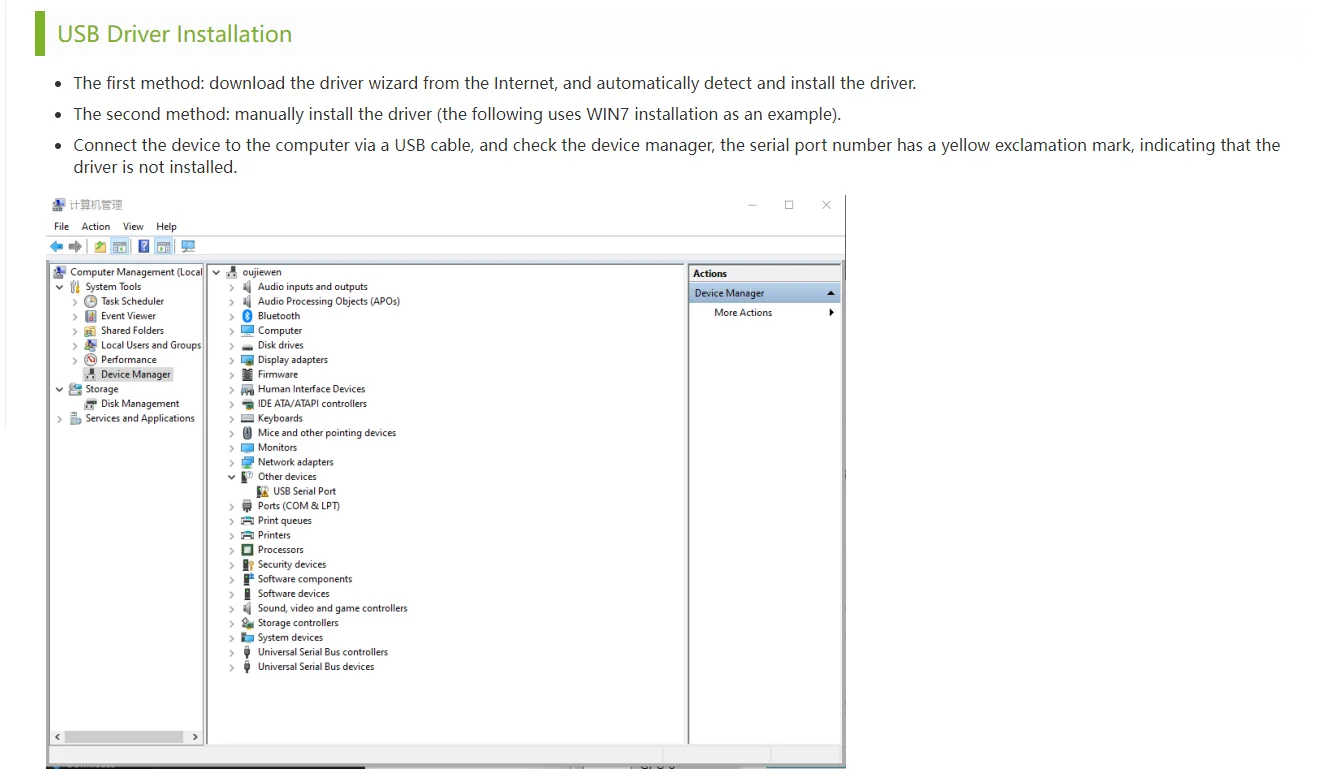1333x773 pixels.
Task: Expand the Universal Serial Bus controllers node
Action: [232, 653]
